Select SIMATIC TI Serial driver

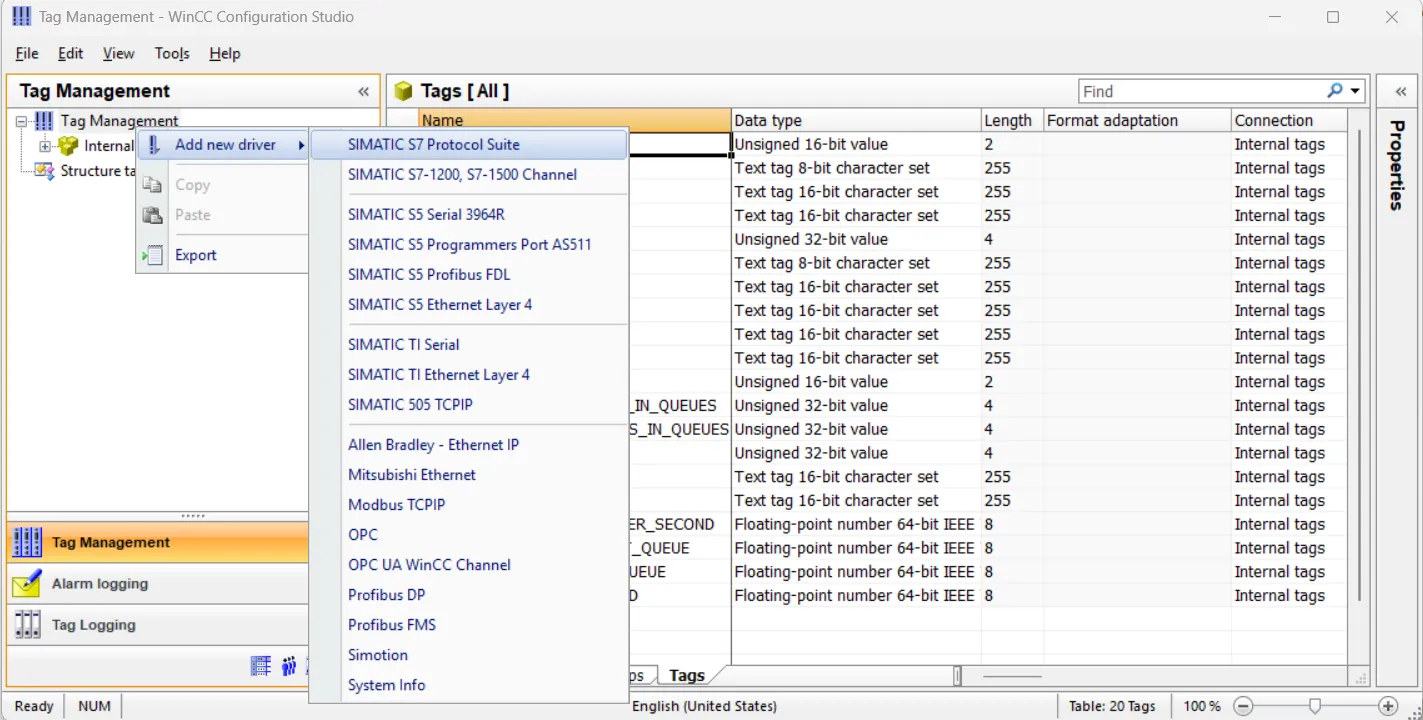(x=469, y=345)
